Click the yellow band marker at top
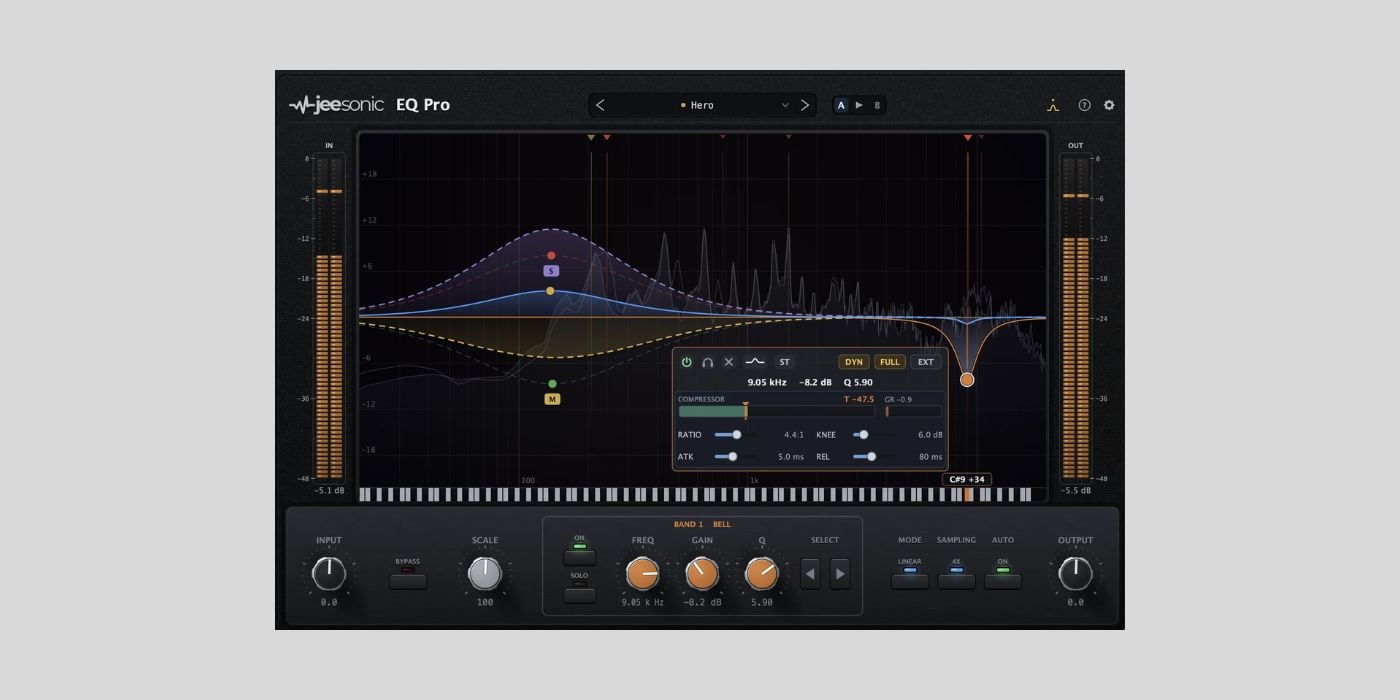 (x=591, y=137)
